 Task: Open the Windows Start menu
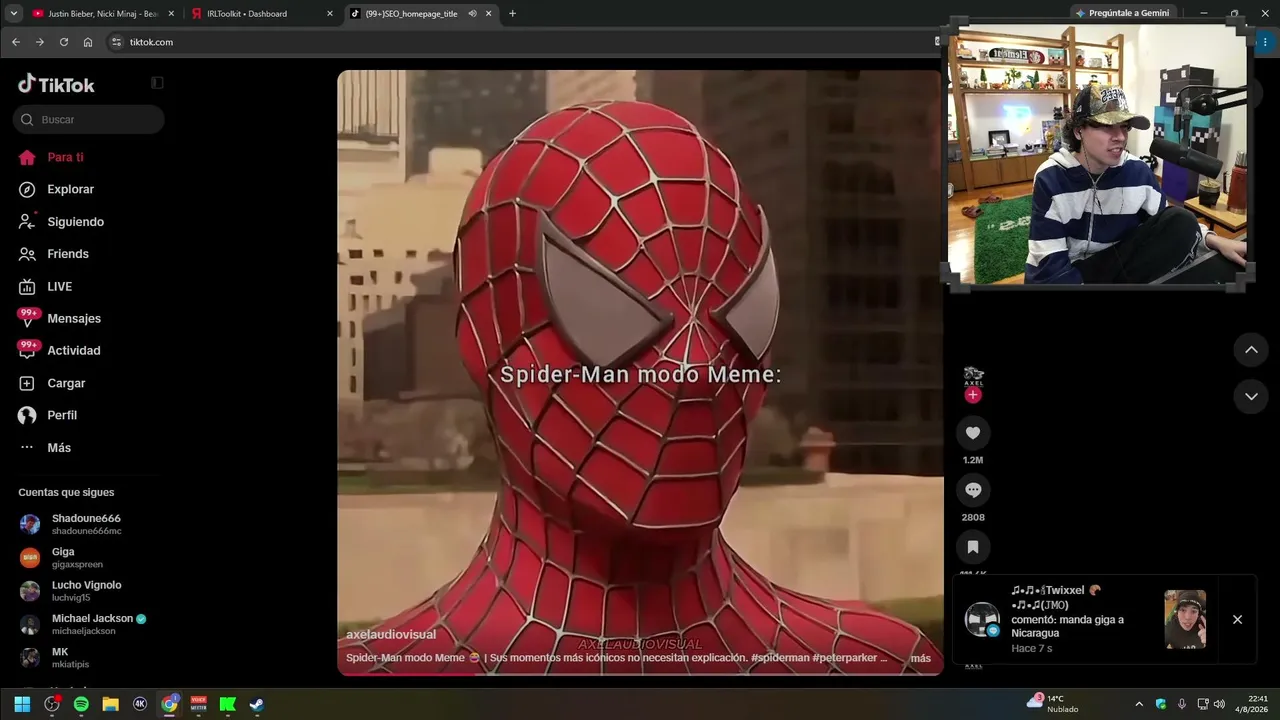pyautogui.click(x=22, y=704)
